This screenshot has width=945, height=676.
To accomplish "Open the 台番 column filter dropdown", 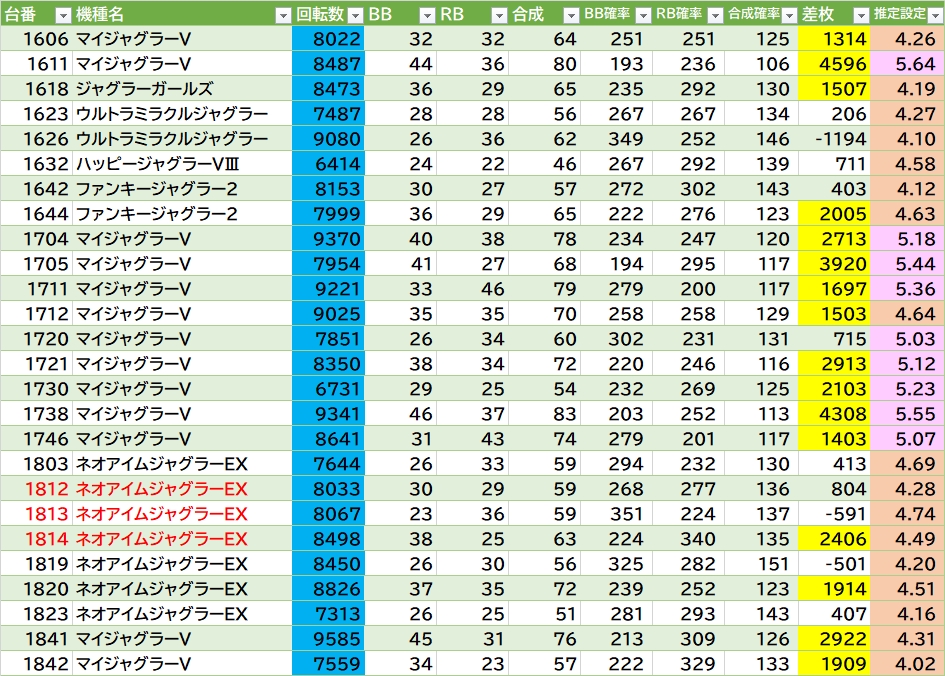I will point(62,15).
